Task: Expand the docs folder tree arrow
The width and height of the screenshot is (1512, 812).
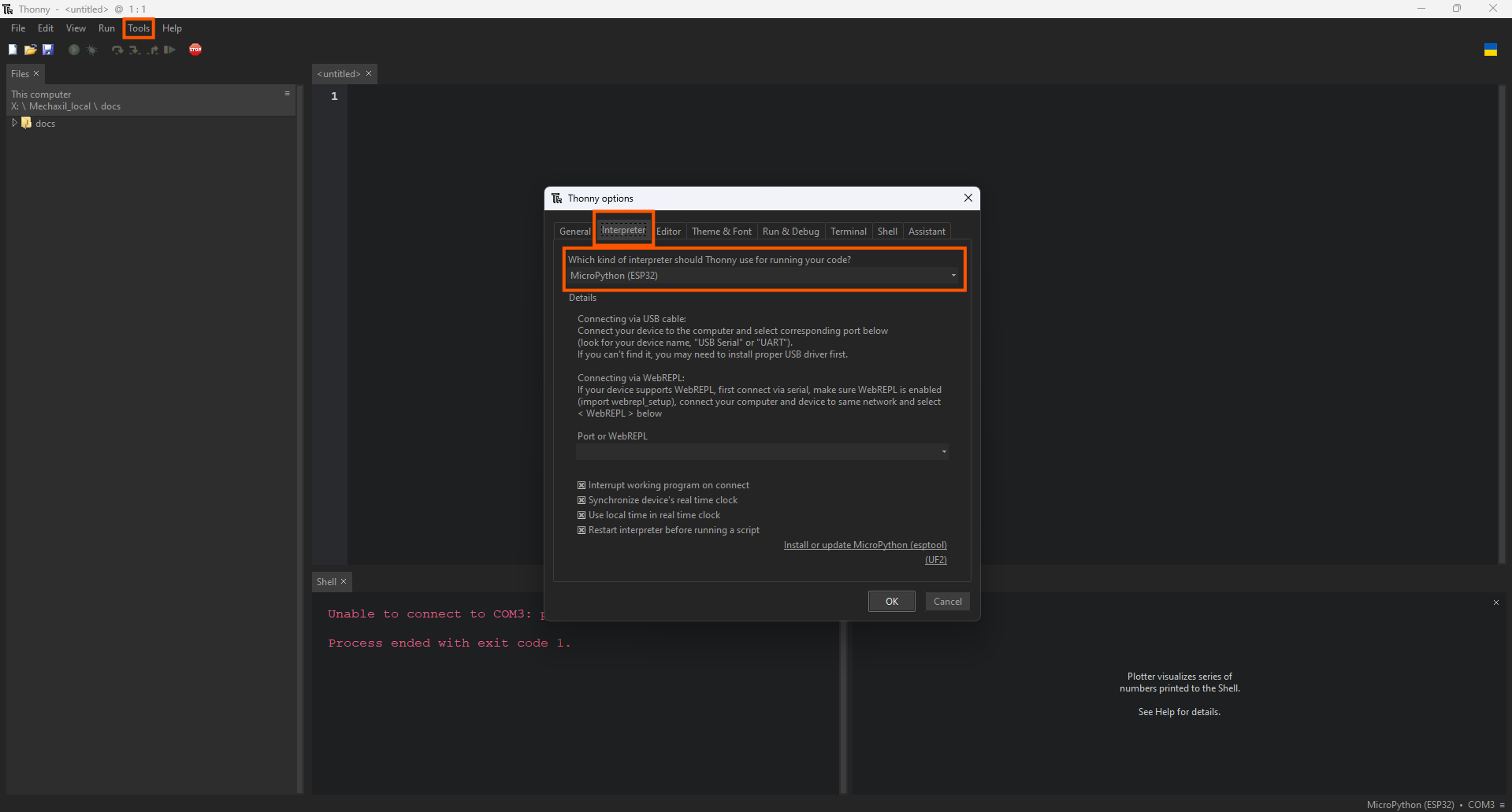Action: 14,123
